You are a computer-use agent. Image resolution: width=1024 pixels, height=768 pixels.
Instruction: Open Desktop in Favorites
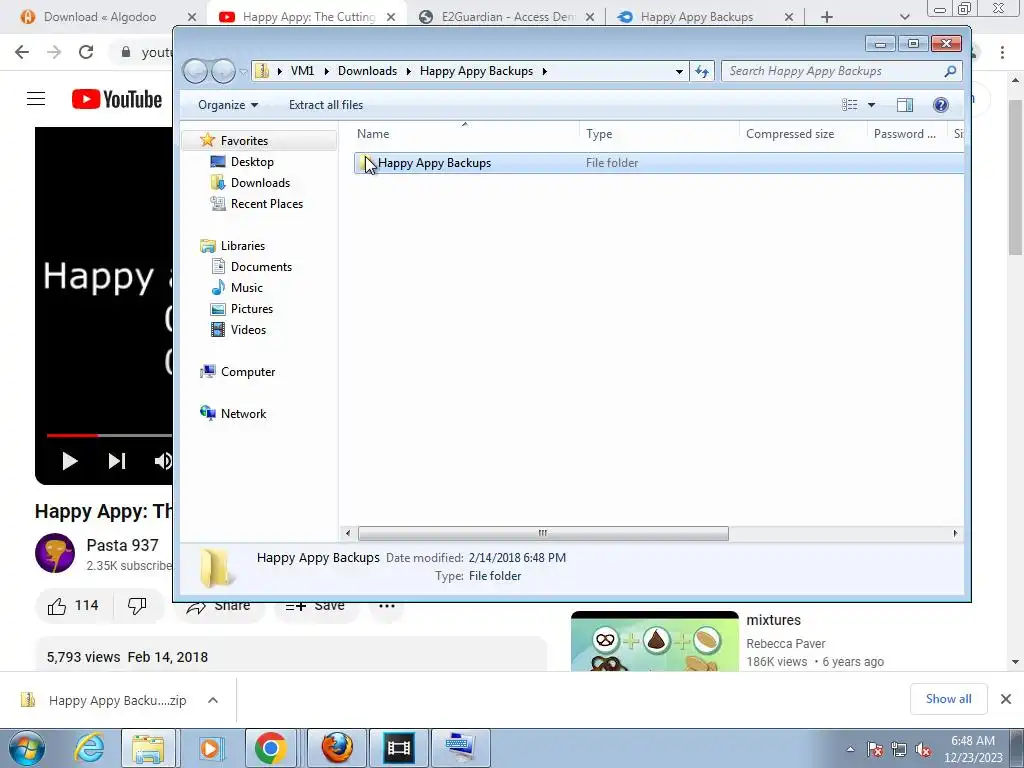pos(252,161)
